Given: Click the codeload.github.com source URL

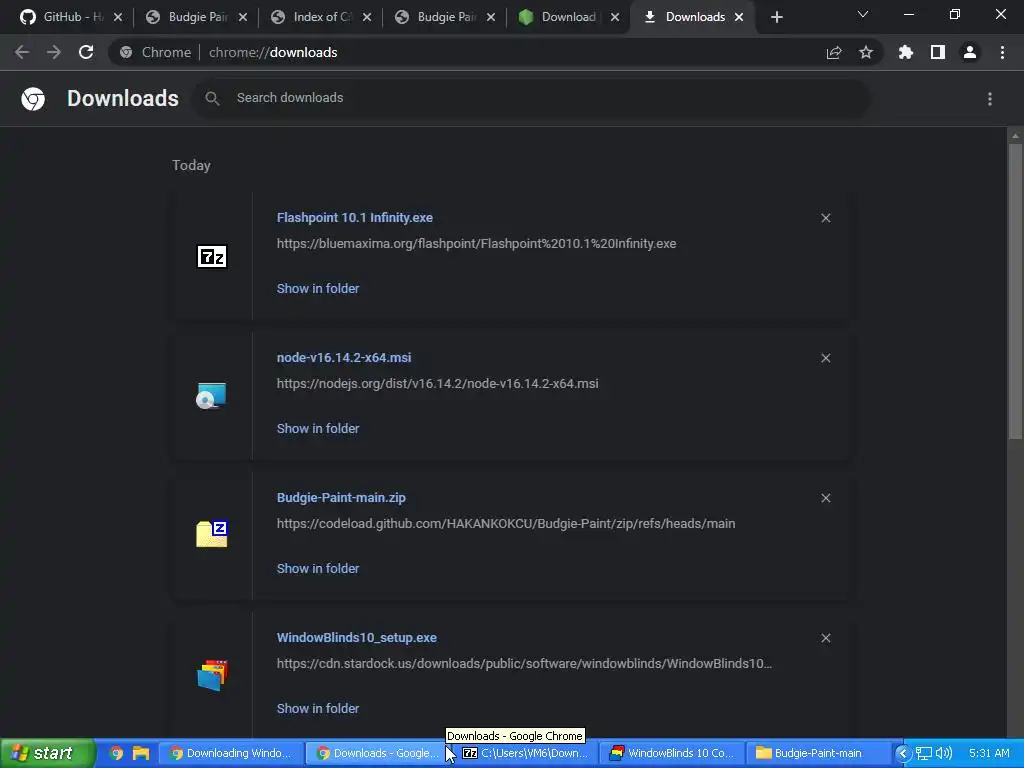Looking at the screenshot, I should 505,524.
